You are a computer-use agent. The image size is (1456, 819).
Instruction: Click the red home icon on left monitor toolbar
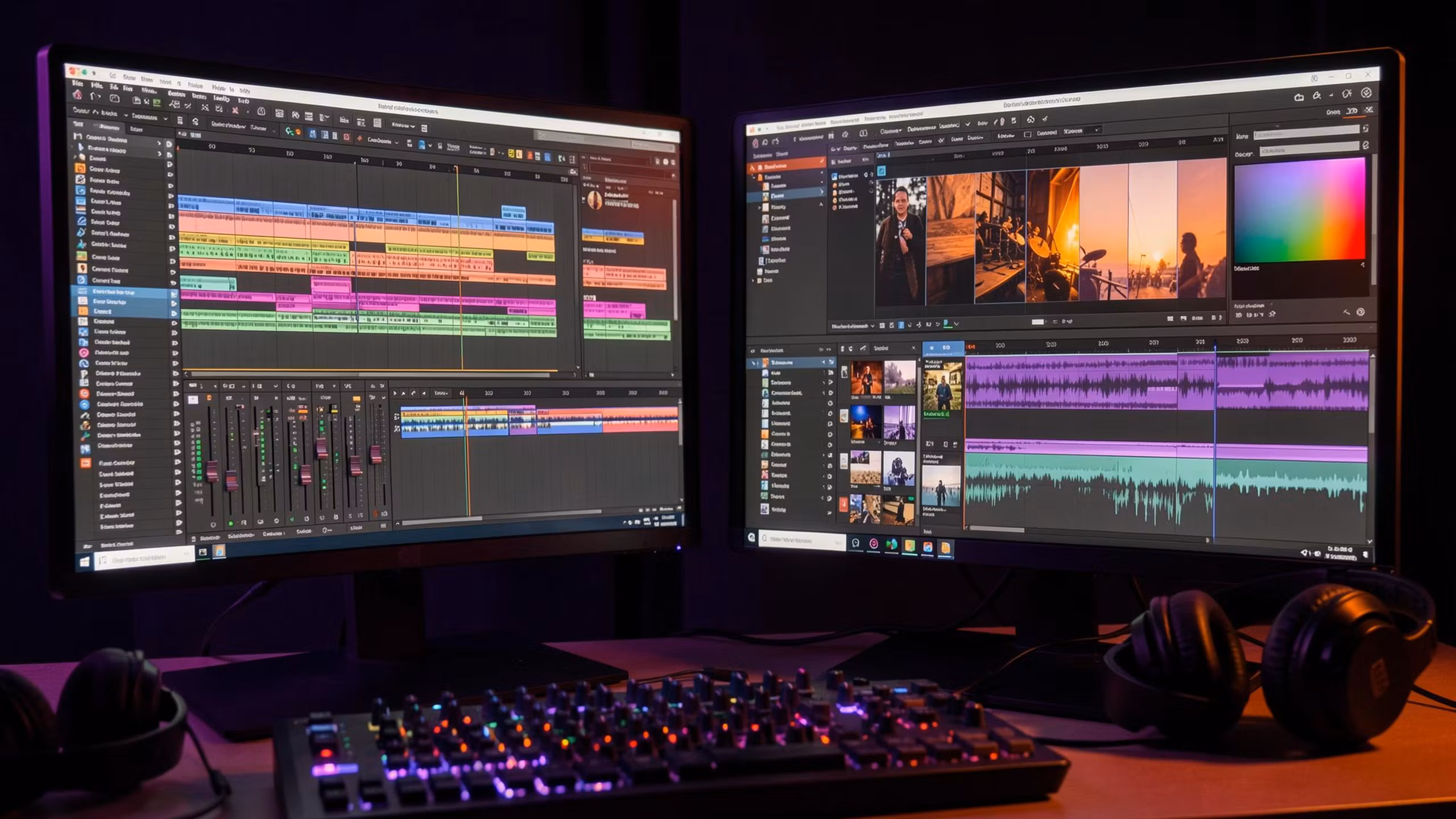pyautogui.click(x=78, y=94)
